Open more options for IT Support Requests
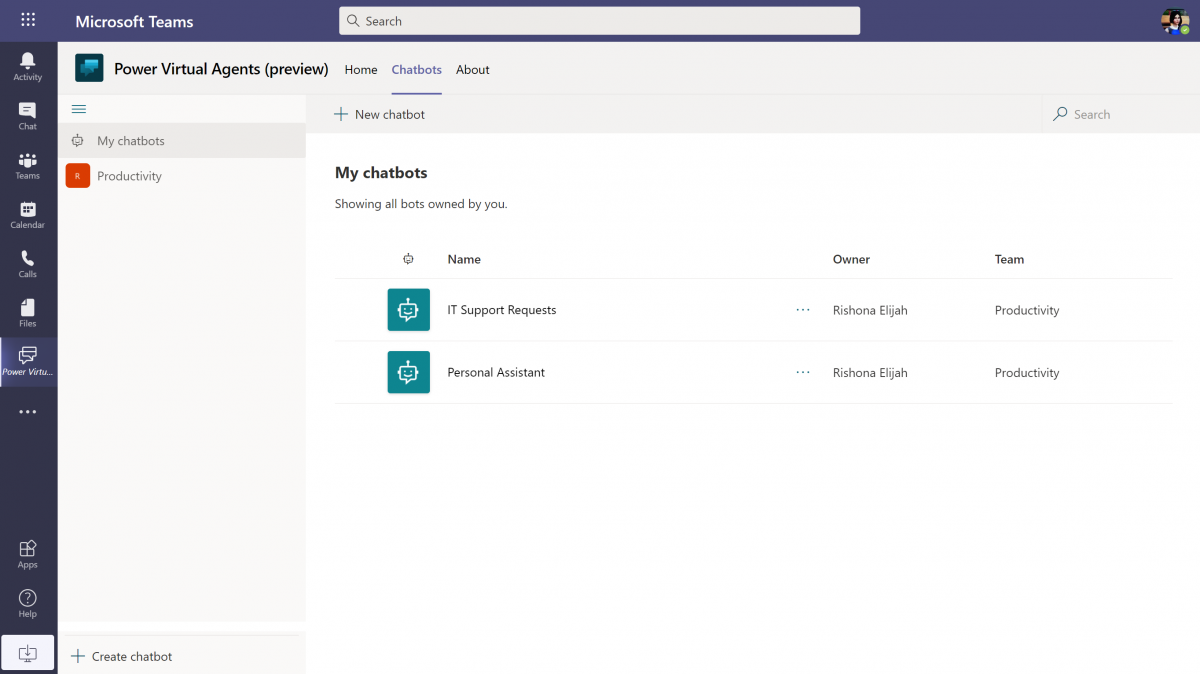1200x674 pixels. (802, 310)
